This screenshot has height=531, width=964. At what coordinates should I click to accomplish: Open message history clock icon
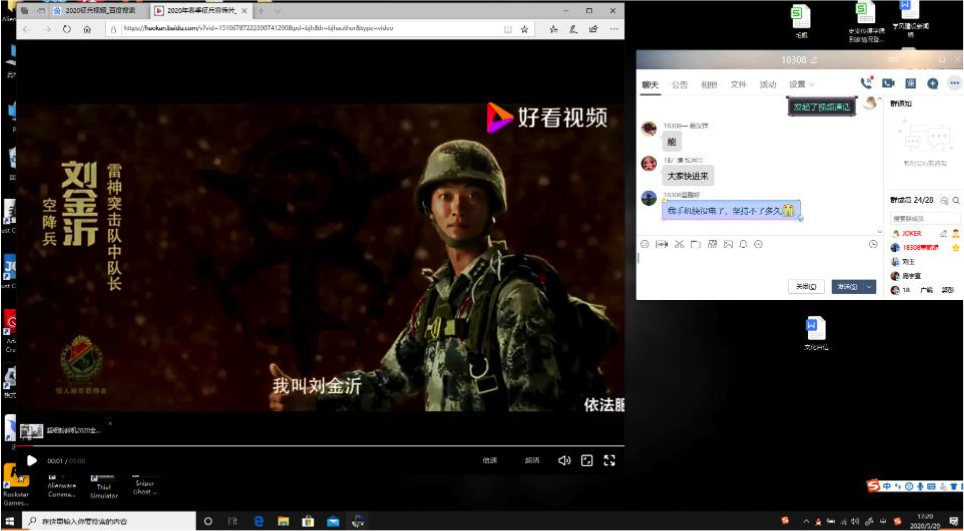[x=873, y=244]
